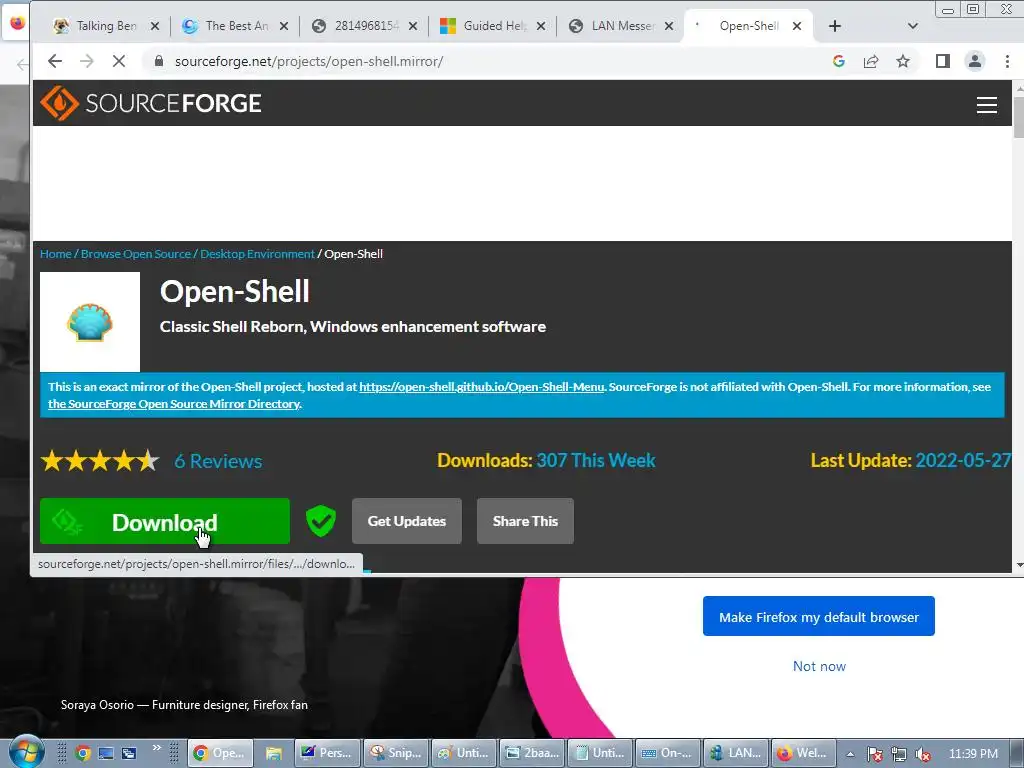Click the Show Desktop quick launch icon

click(106, 754)
